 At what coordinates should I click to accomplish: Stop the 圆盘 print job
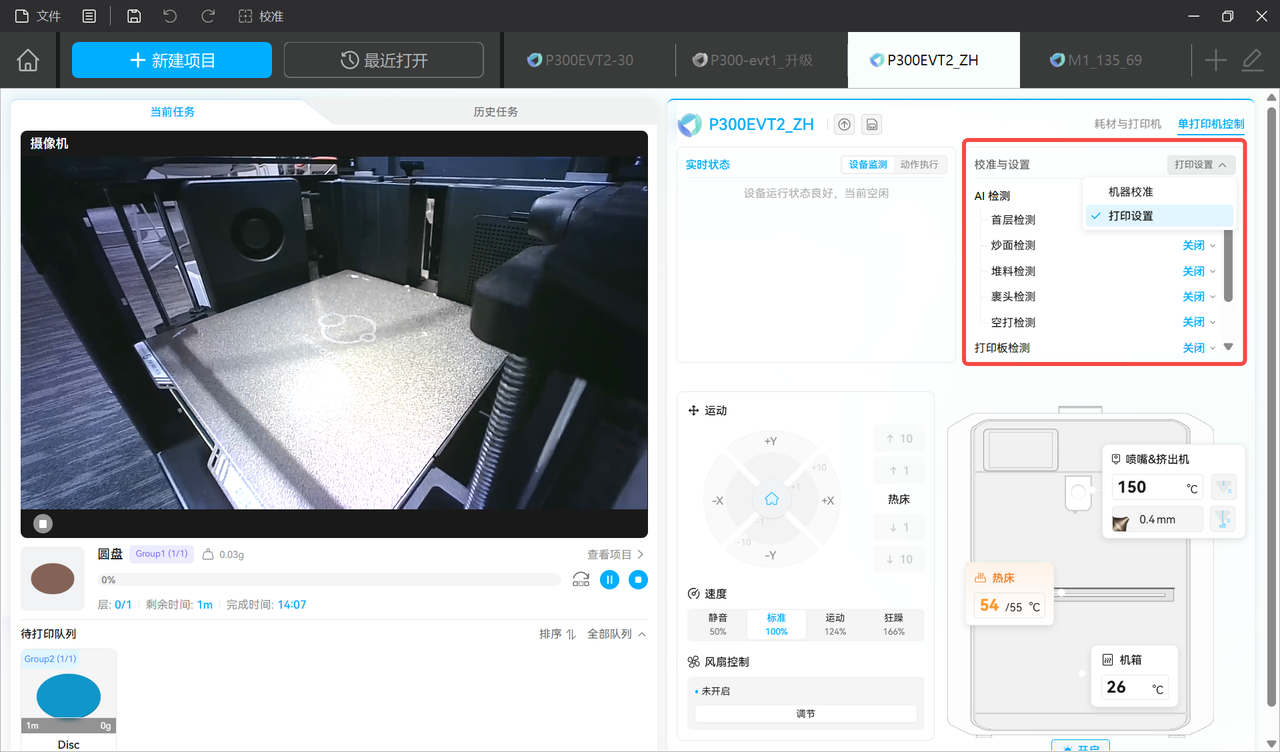pyautogui.click(x=638, y=579)
